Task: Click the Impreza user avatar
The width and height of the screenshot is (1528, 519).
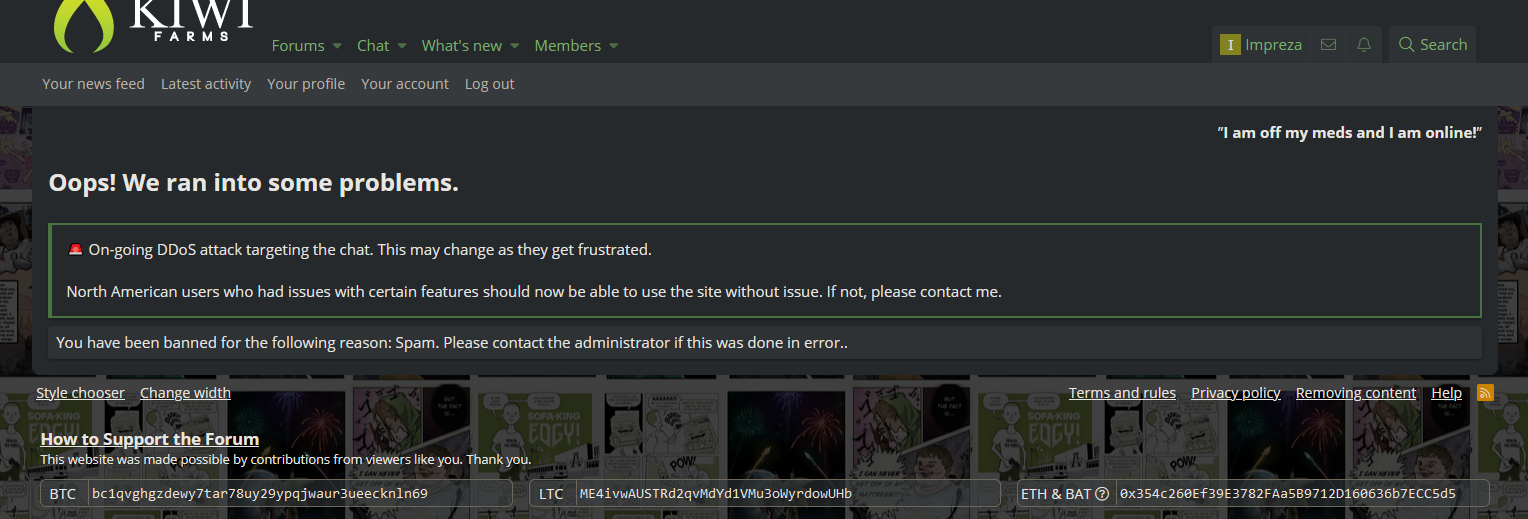Action: (x=1230, y=45)
